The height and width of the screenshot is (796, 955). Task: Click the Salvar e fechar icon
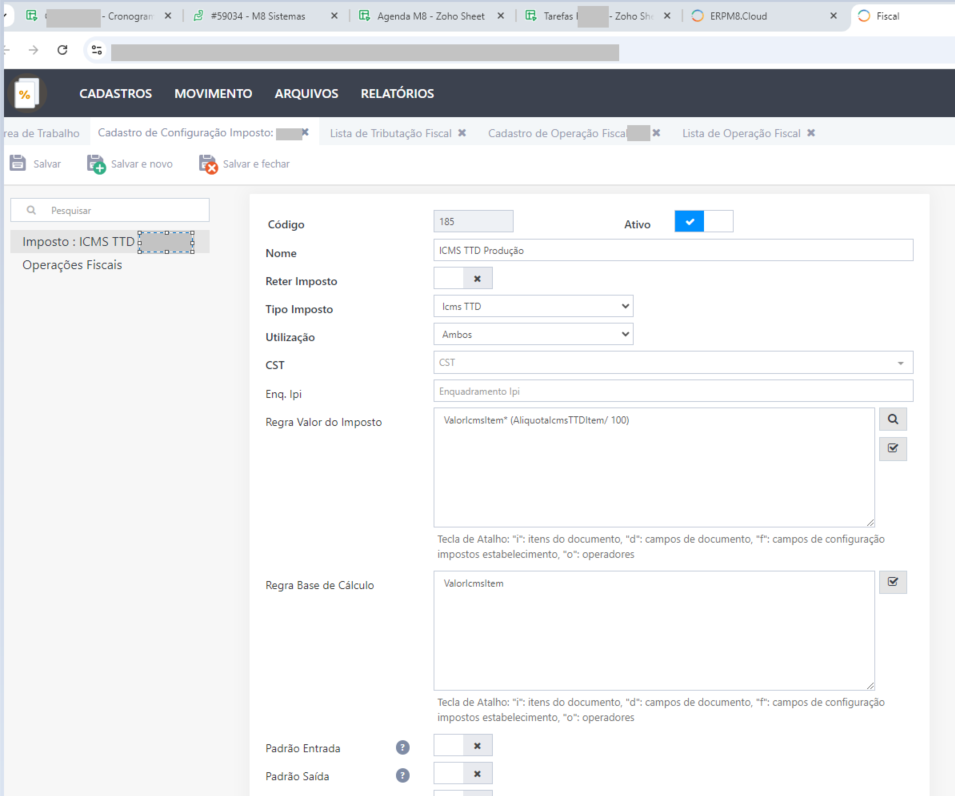tap(208, 164)
